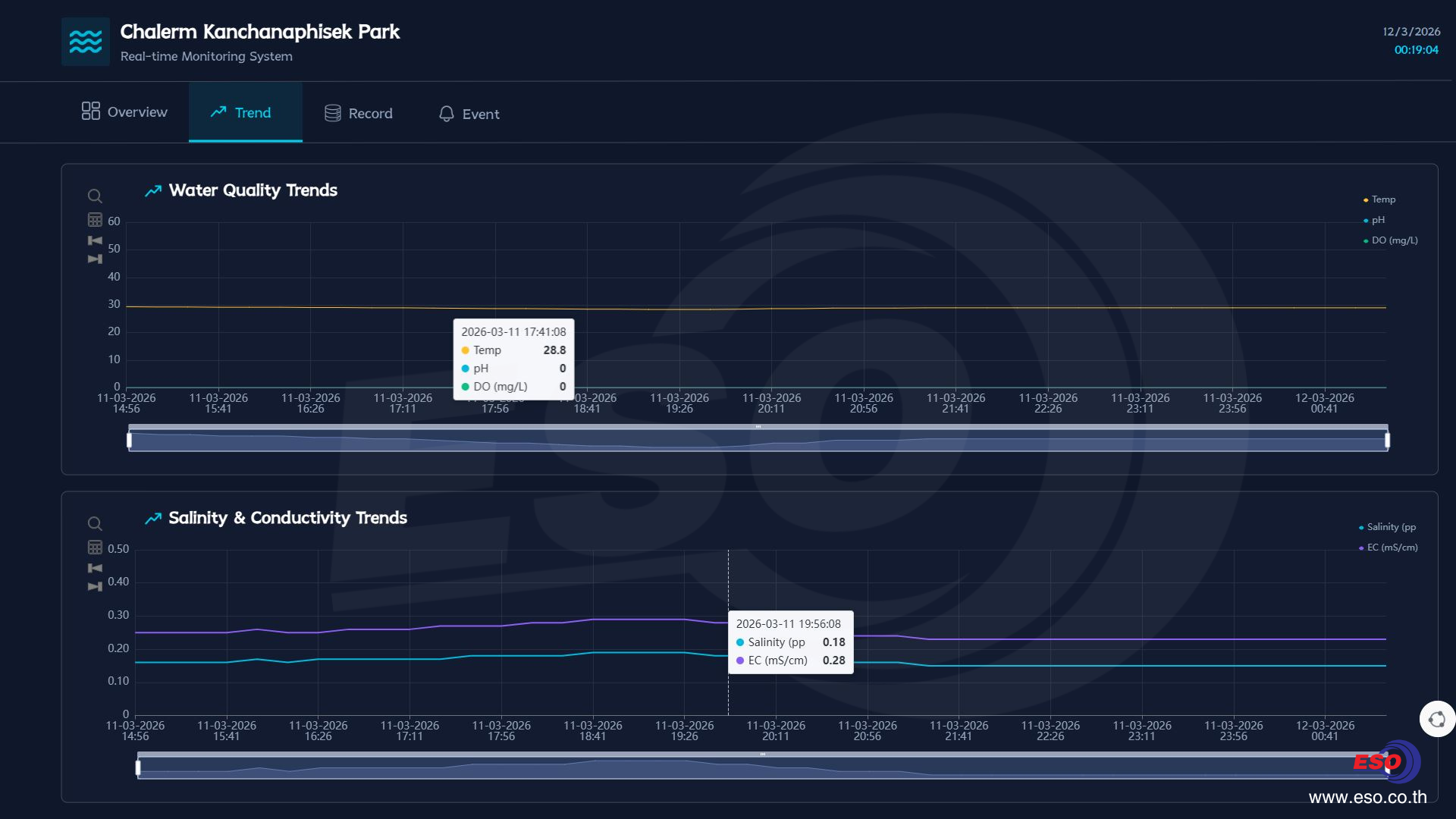Click magnifier icon in Salinity chart
This screenshot has width=1456, height=819.
[x=95, y=524]
